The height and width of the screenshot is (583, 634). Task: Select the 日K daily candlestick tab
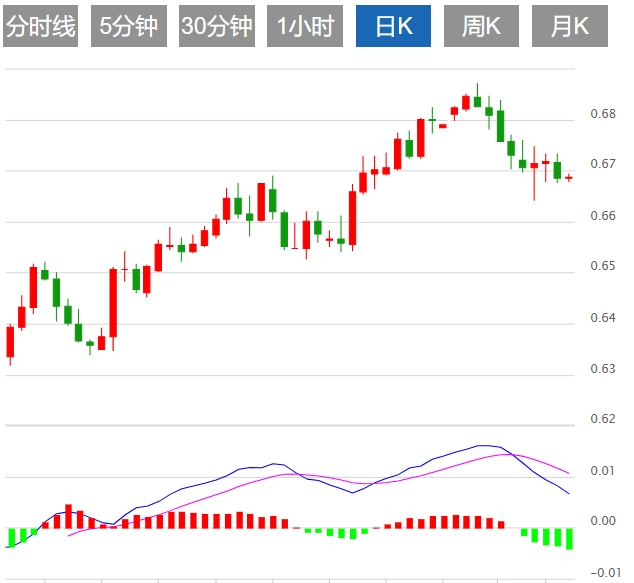tap(393, 26)
